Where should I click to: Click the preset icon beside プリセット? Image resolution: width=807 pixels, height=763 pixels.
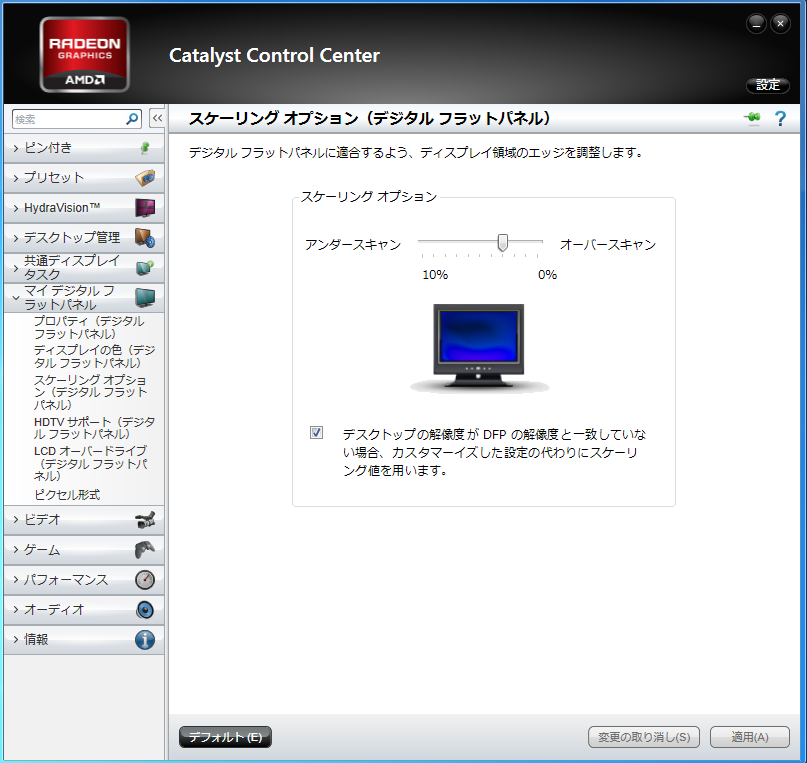pos(145,178)
